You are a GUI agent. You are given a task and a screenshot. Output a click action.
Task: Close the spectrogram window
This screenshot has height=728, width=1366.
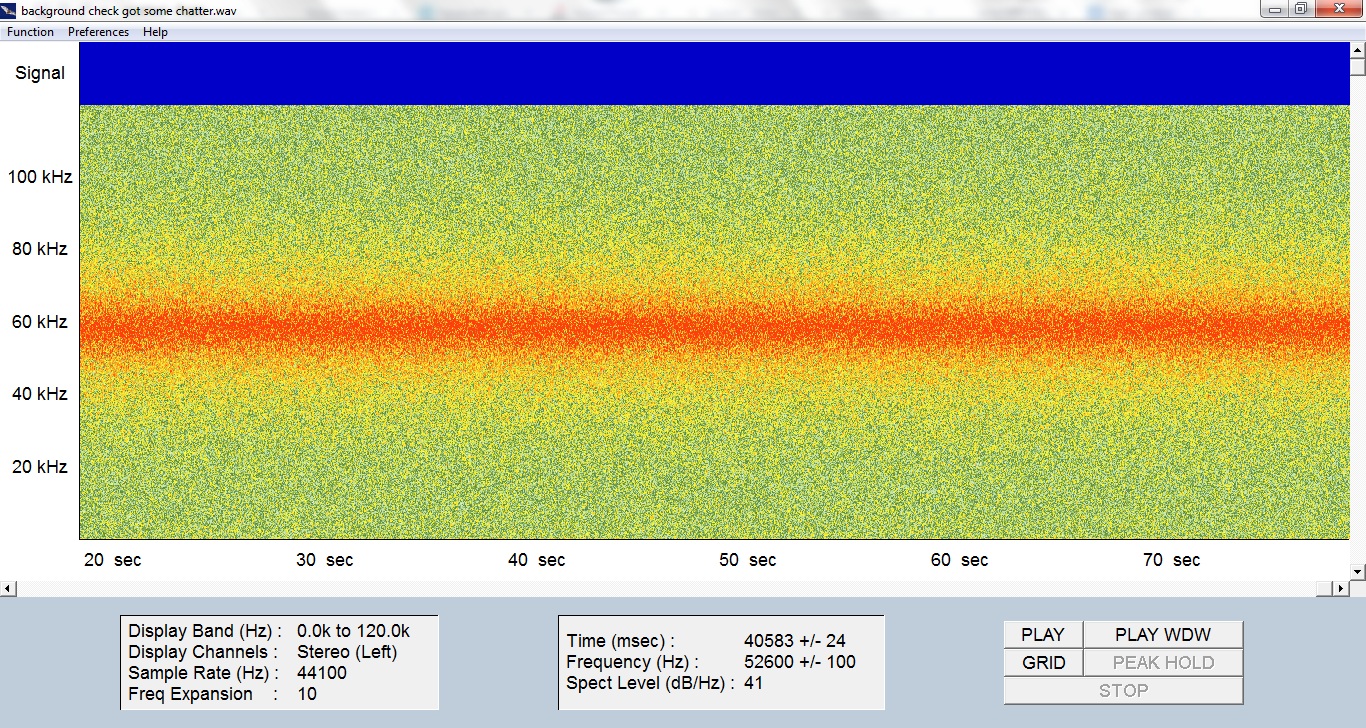click(1339, 9)
